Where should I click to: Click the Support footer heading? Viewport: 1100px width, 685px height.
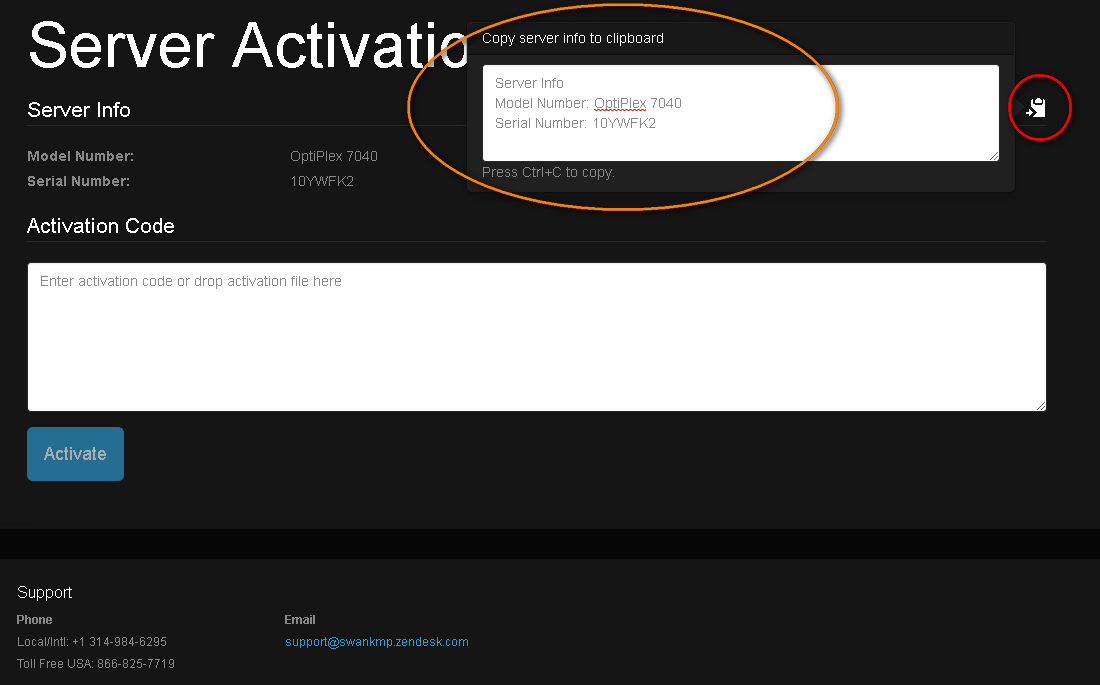pyautogui.click(x=45, y=593)
